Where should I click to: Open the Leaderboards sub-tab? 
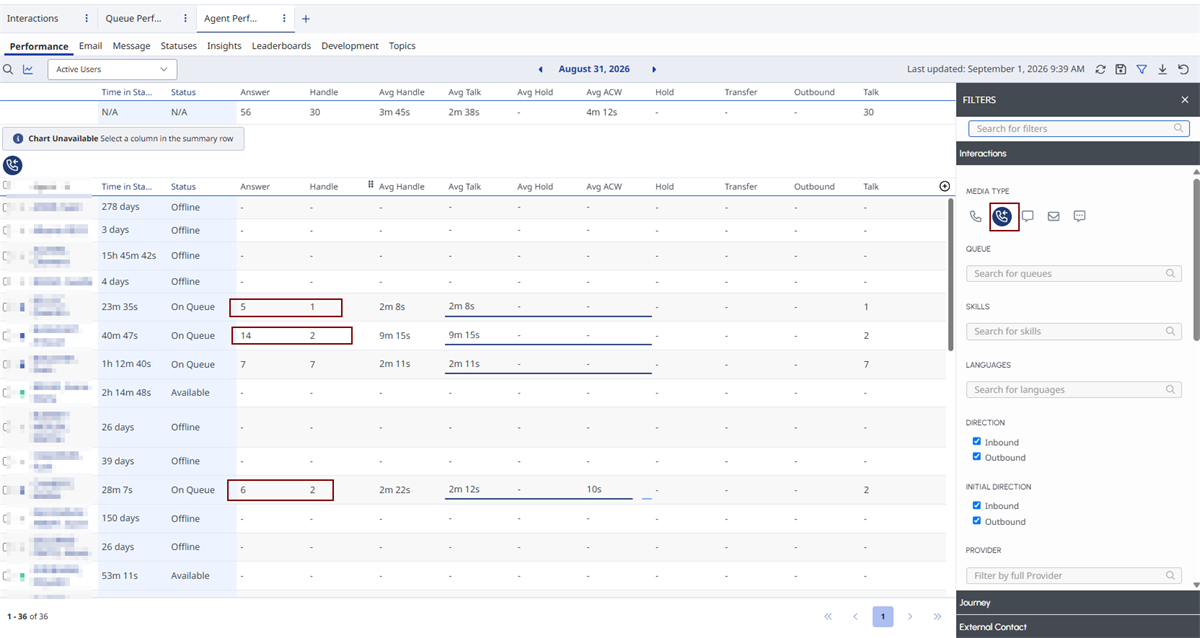pyautogui.click(x=281, y=46)
